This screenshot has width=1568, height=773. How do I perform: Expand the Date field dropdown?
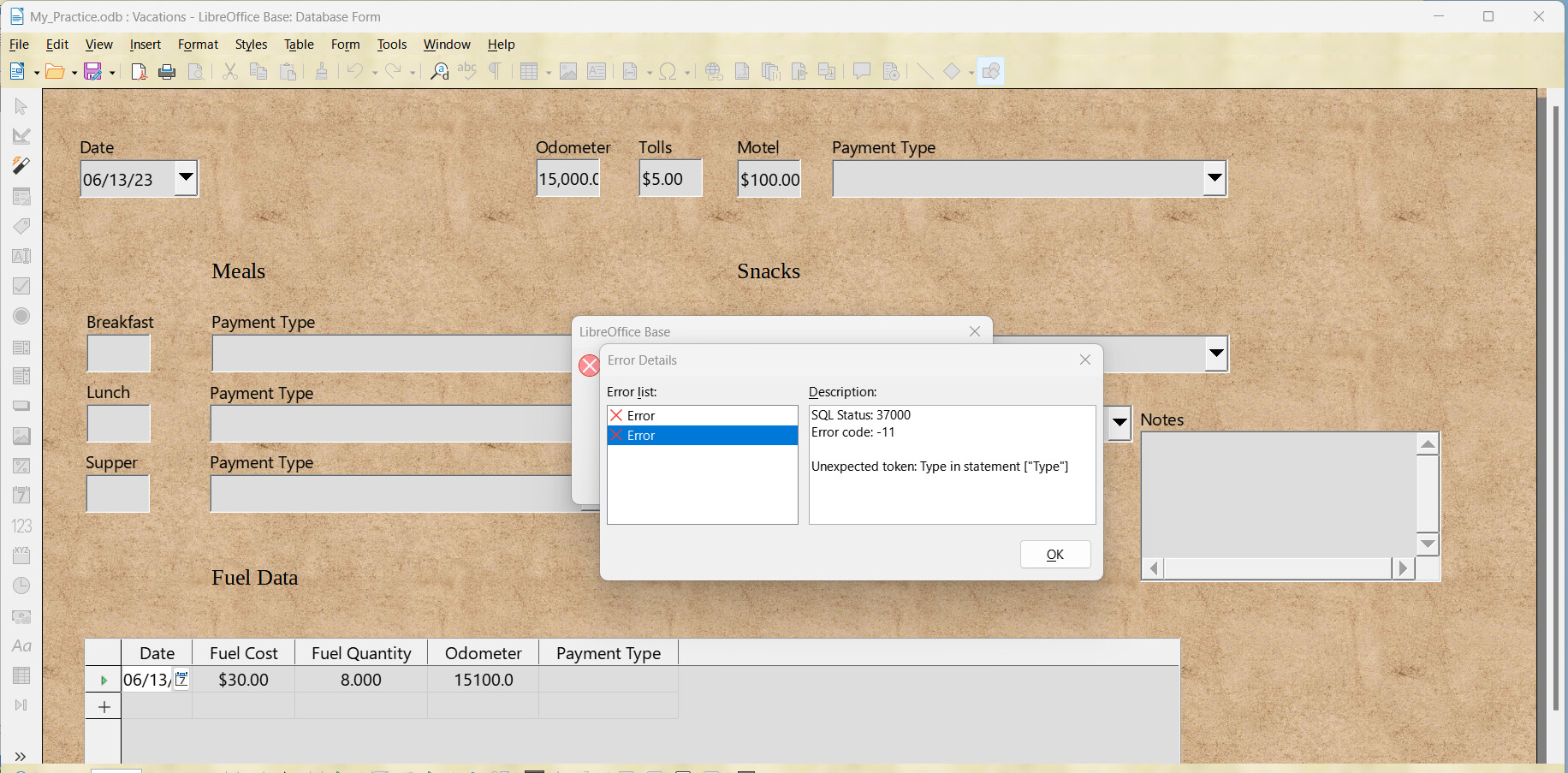click(186, 179)
